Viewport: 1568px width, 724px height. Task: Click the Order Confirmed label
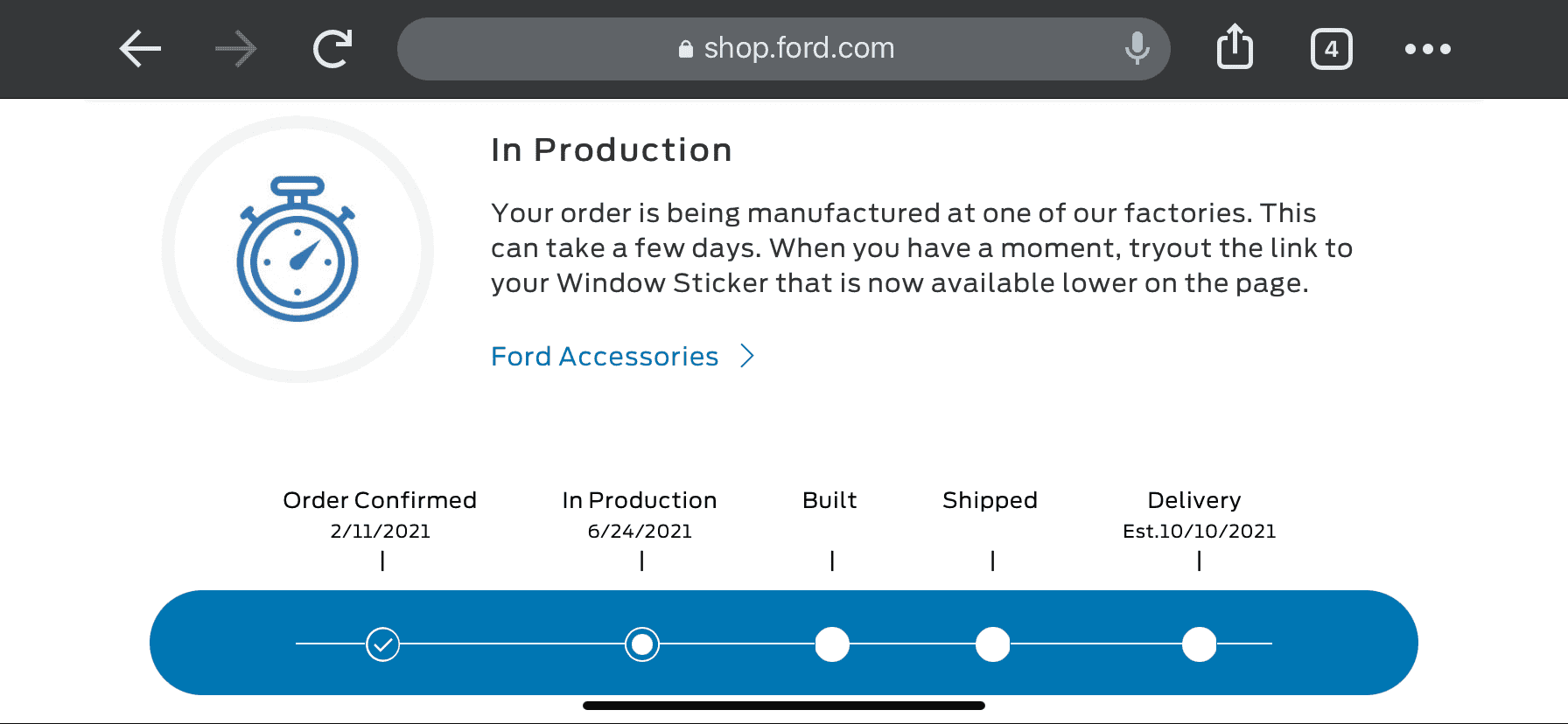pos(380,500)
